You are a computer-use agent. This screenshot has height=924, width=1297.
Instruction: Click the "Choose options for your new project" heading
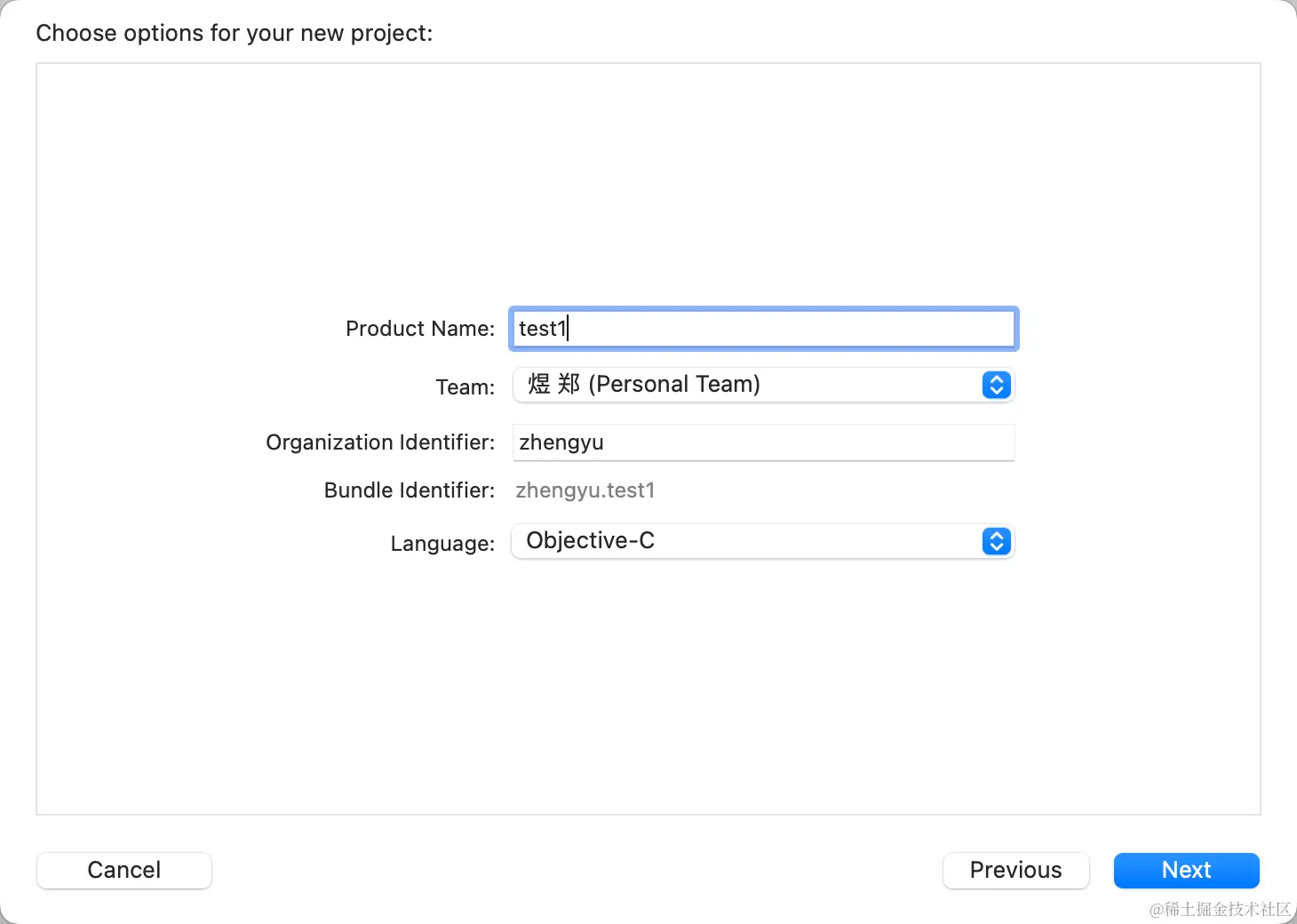click(235, 33)
